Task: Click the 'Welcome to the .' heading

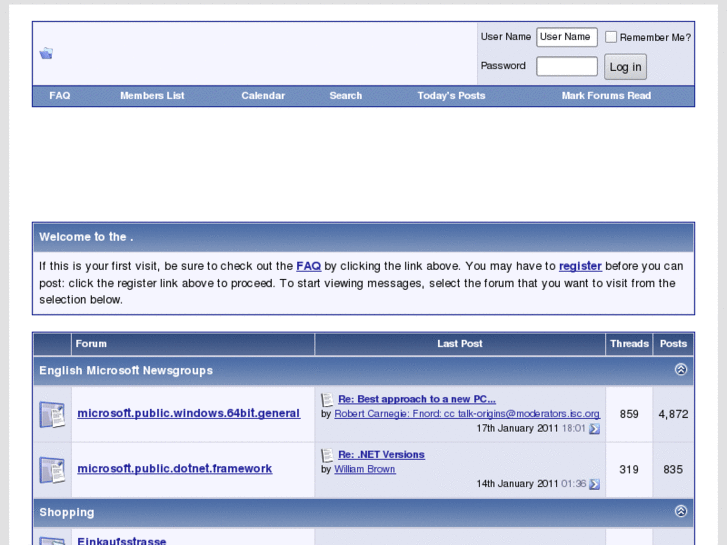Action: [86, 237]
